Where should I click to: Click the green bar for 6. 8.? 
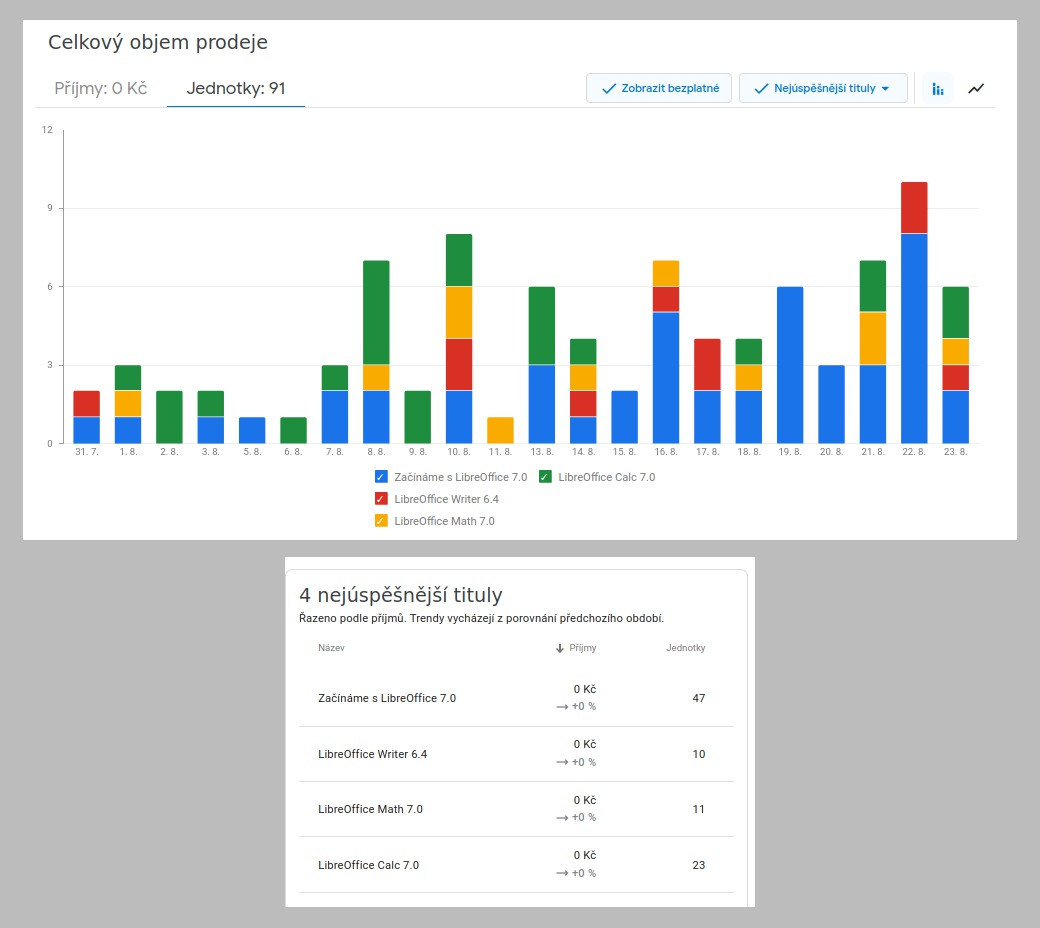[x=293, y=430]
